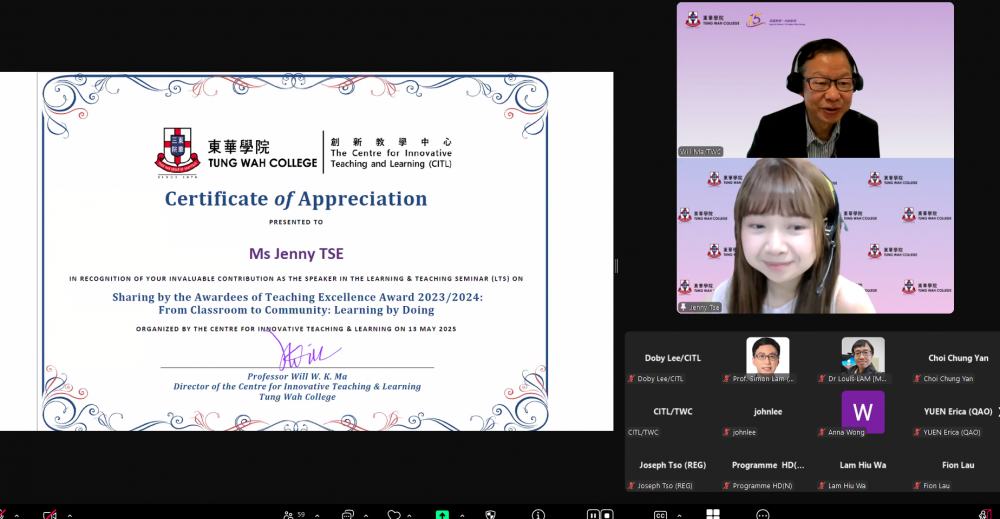Click muted mic icon beside YUEN Erica (QAO) label
1000x519 pixels.
click(x=917, y=432)
